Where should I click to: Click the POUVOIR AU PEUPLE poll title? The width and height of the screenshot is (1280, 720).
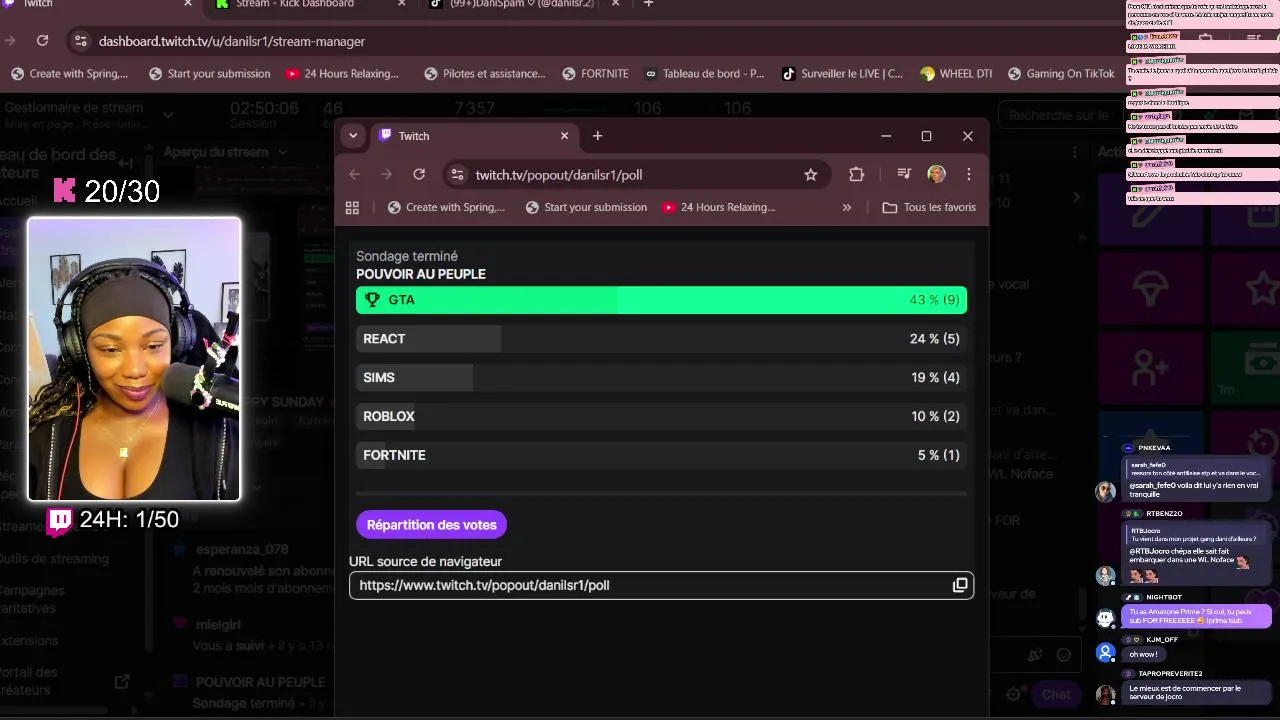pyautogui.click(x=421, y=274)
